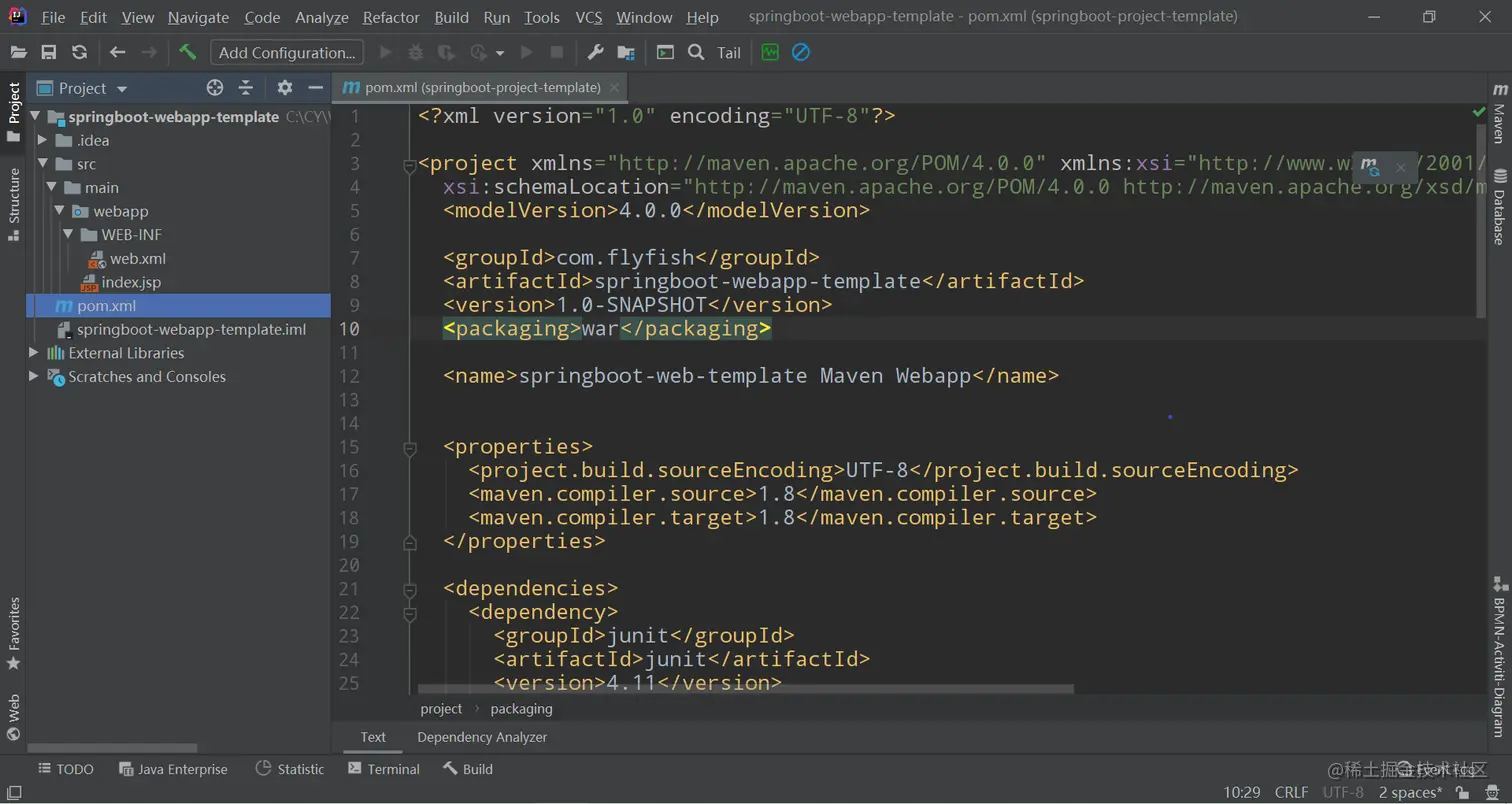The height and width of the screenshot is (804, 1512).
Task: Expand the External Libraries node
Action: pos(34,353)
